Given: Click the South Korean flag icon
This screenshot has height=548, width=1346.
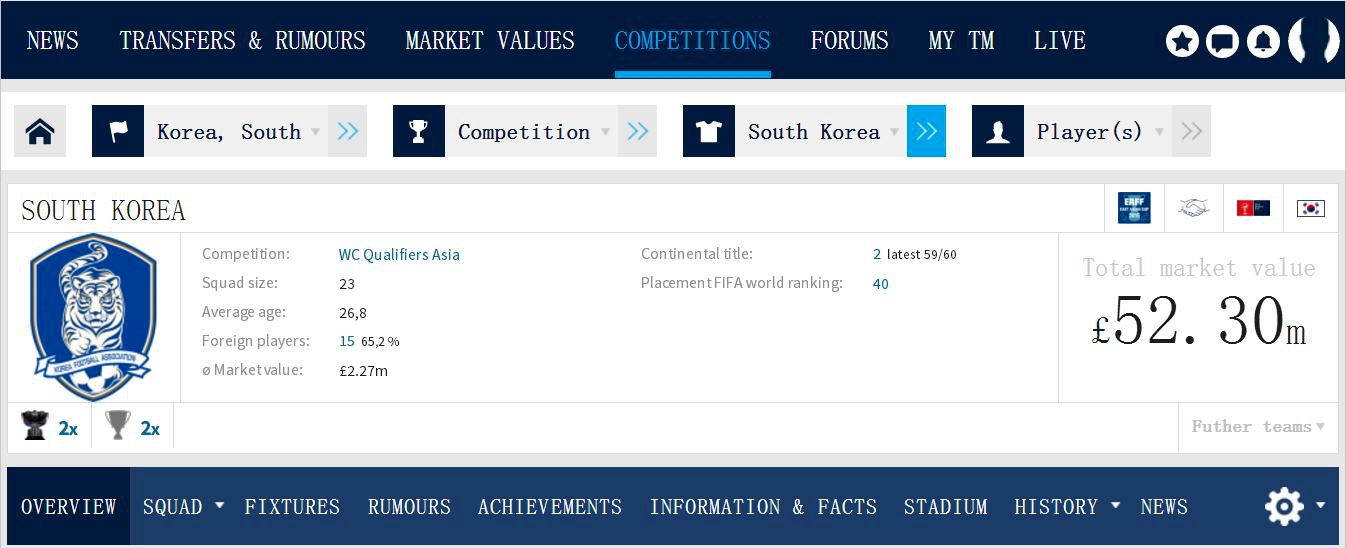Looking at the screenshot, I should pyautogui.click(x=1310, y=208).
